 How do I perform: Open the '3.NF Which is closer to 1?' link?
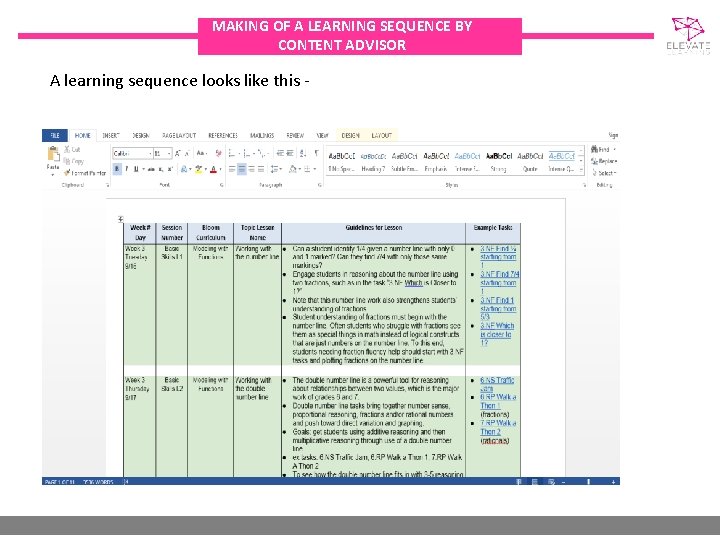pyautogui.click(x=497, y=334)
